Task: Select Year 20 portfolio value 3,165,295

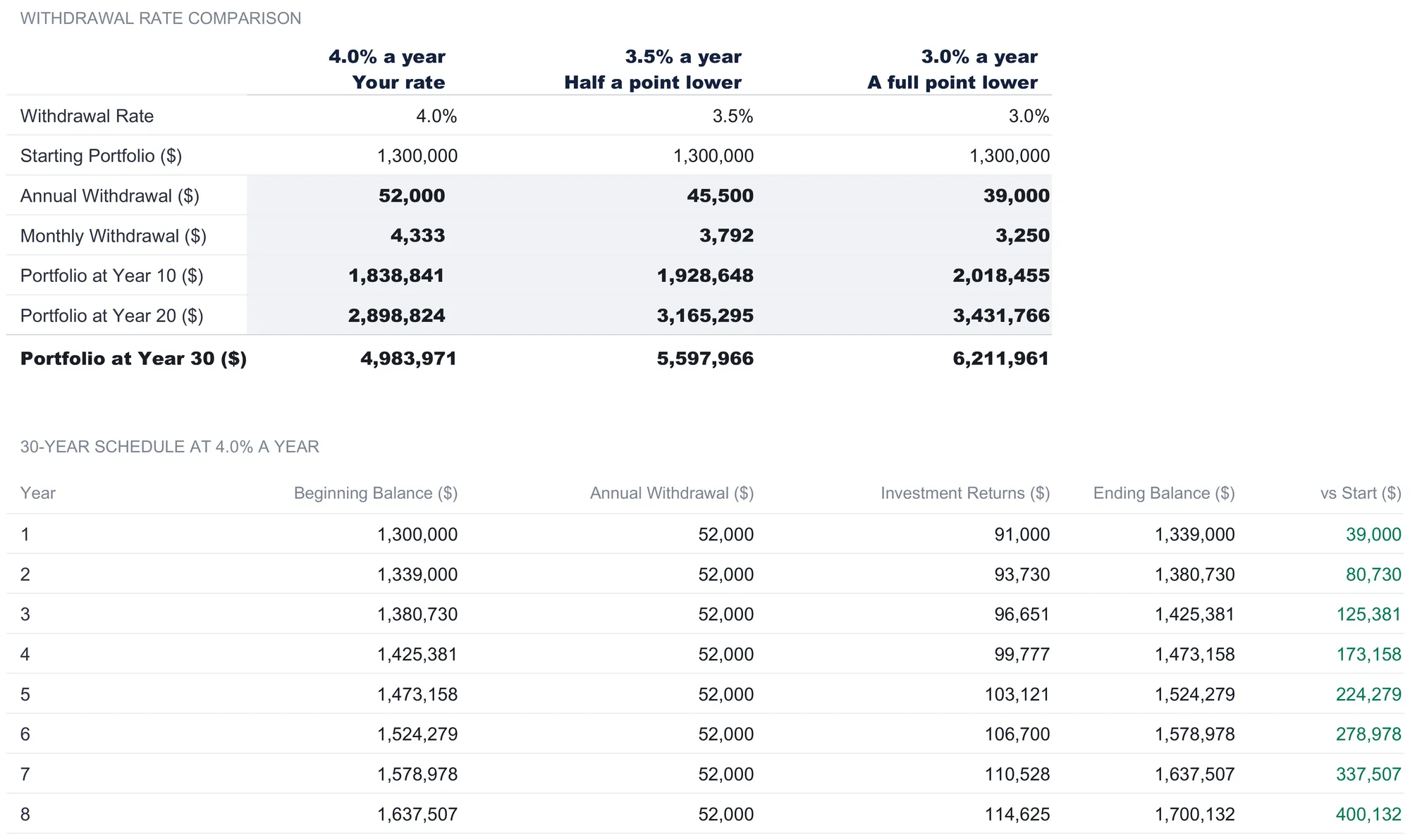Action: coord(705,316)
